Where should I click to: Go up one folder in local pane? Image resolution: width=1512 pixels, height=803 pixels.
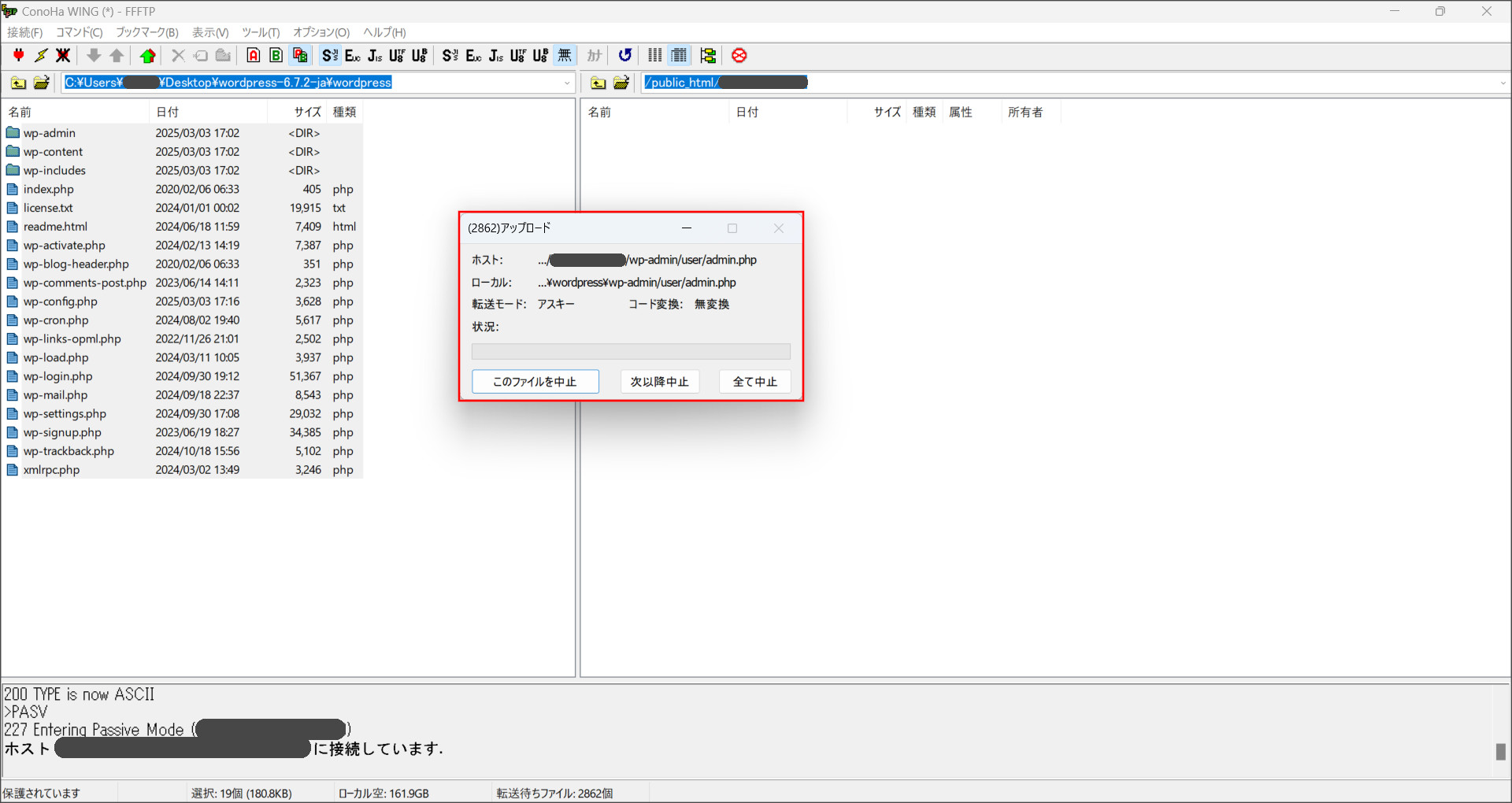(x=18, y=83)
